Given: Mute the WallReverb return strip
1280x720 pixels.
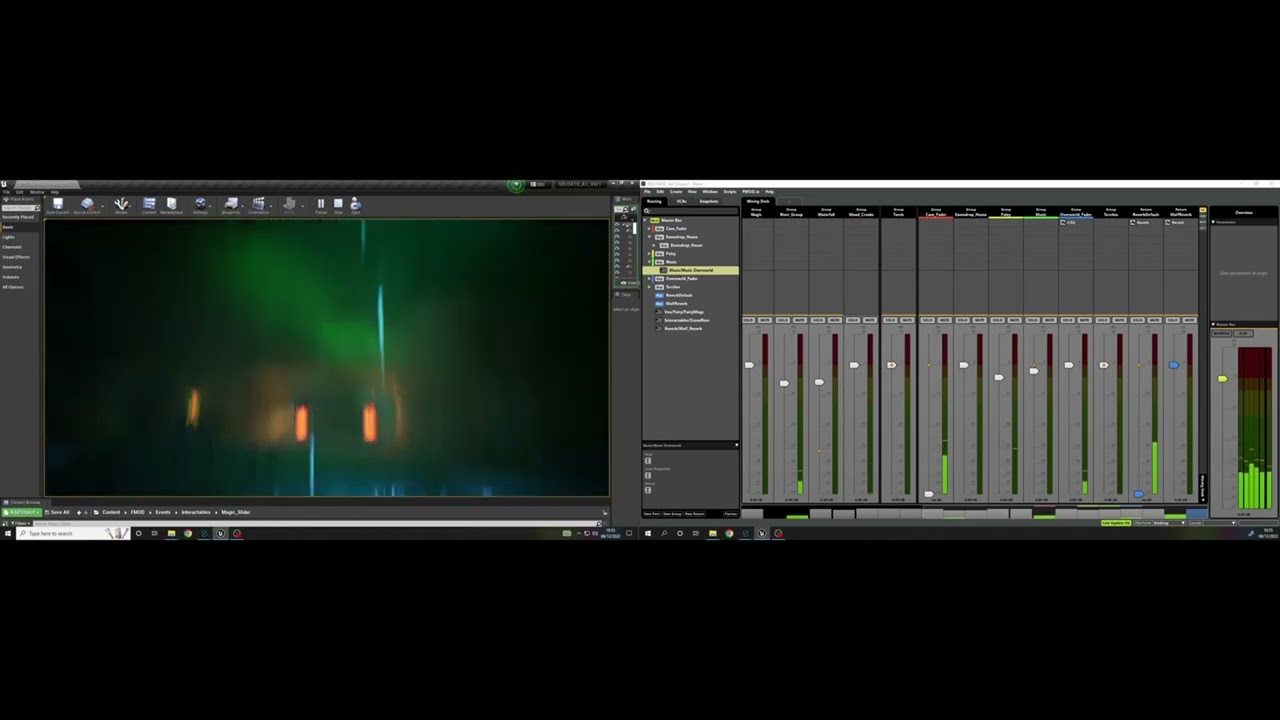Looking at the screenshot, I should coord(1189,320).
